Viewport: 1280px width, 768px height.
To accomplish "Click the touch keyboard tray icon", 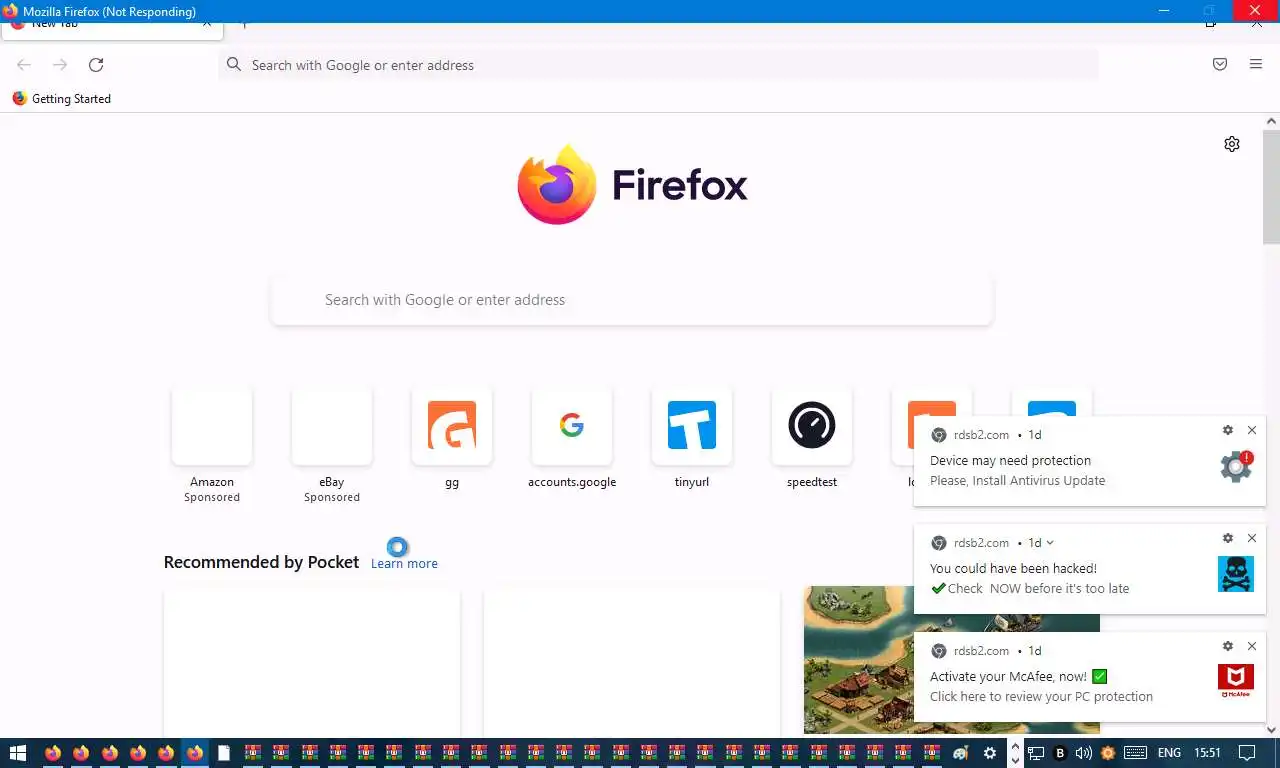I will 1135,753.
